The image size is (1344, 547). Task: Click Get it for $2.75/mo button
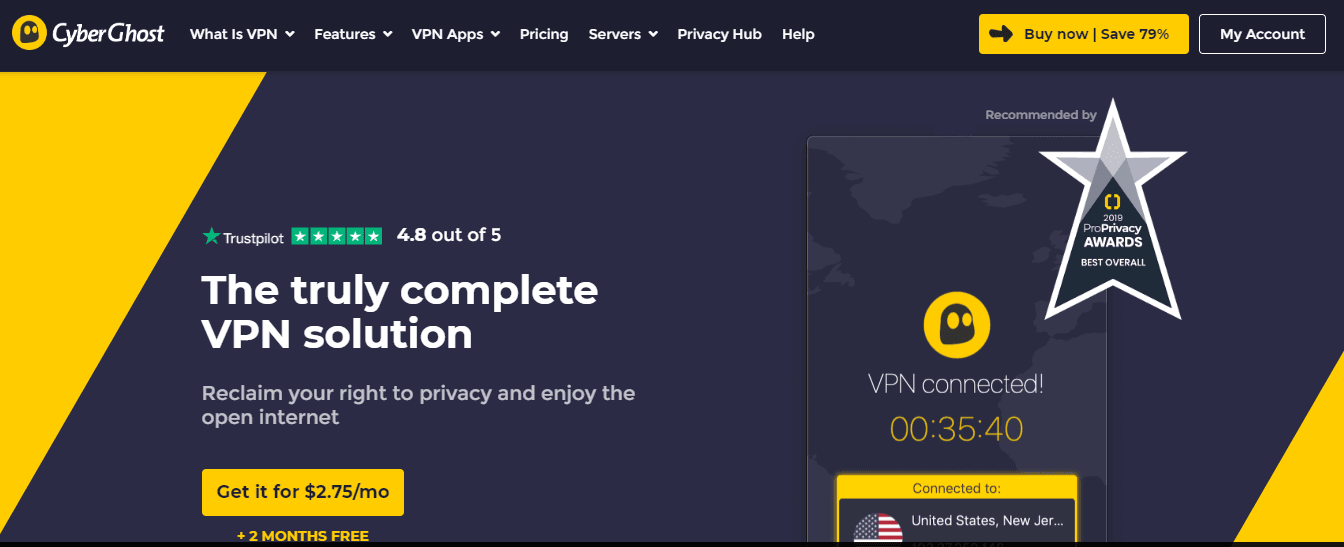(303, 492)
